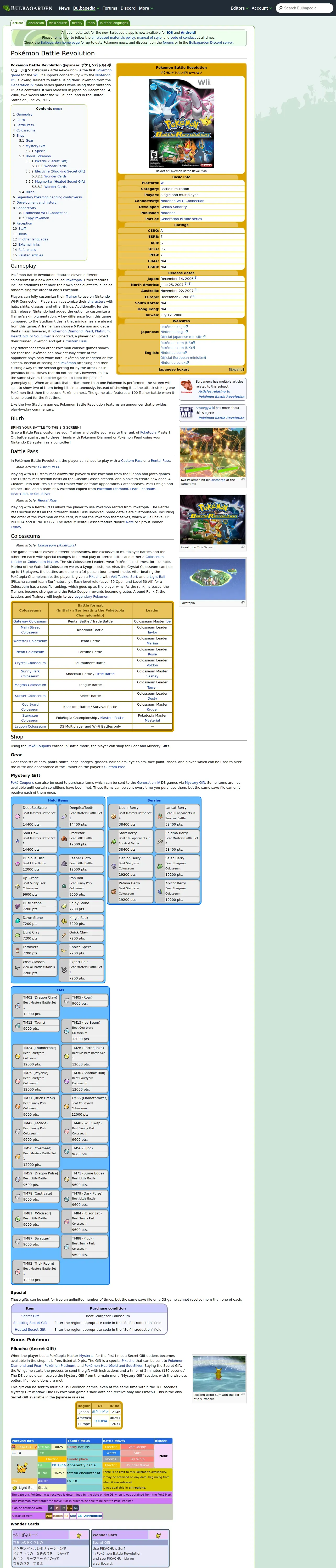The height and width of the screenshot is (1568, 336).
Task: Click the Ganlon Berry icon
Action: pos(113,866)
